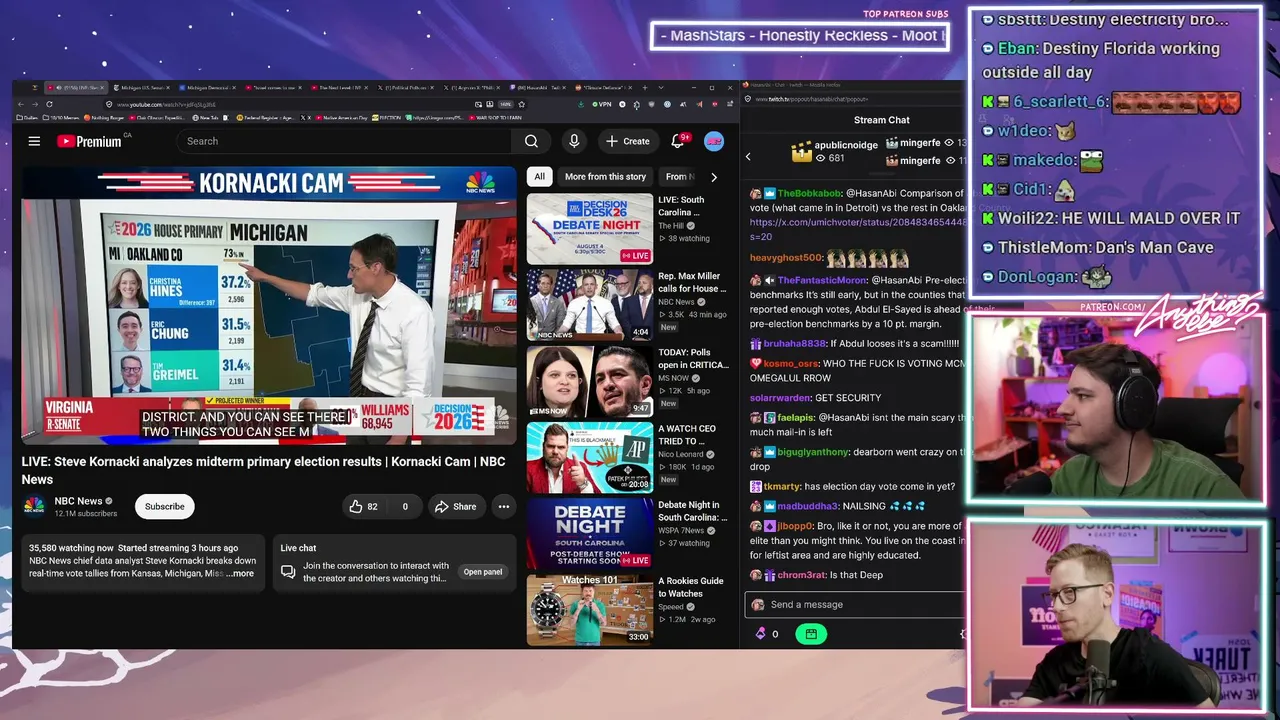Open the YouTube account avatar menu

click(x=714, y=141)
